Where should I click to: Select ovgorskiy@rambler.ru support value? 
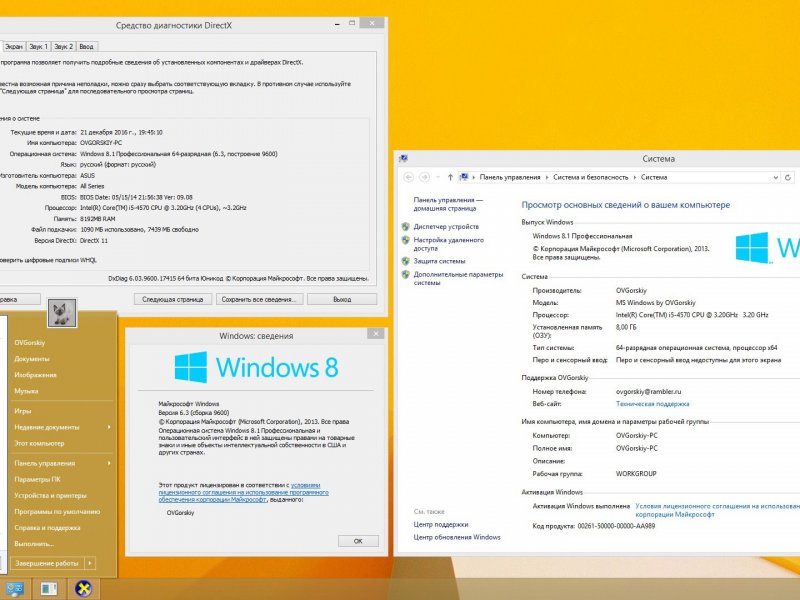(648, 392)
